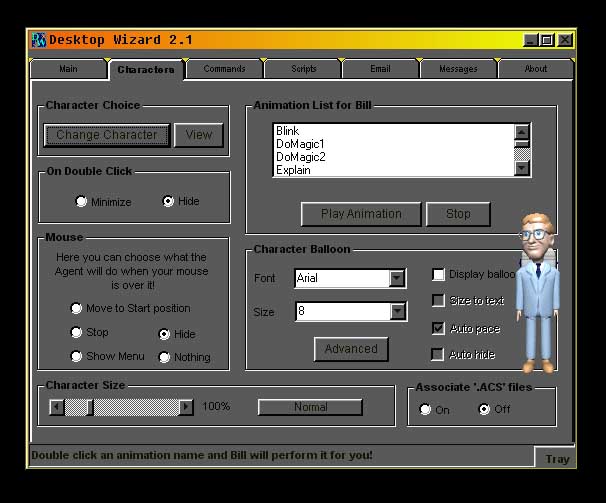The height and width of the screenshot is (503, 606).
Task: Toggle the Size to text checkbox
Action: 438,300
